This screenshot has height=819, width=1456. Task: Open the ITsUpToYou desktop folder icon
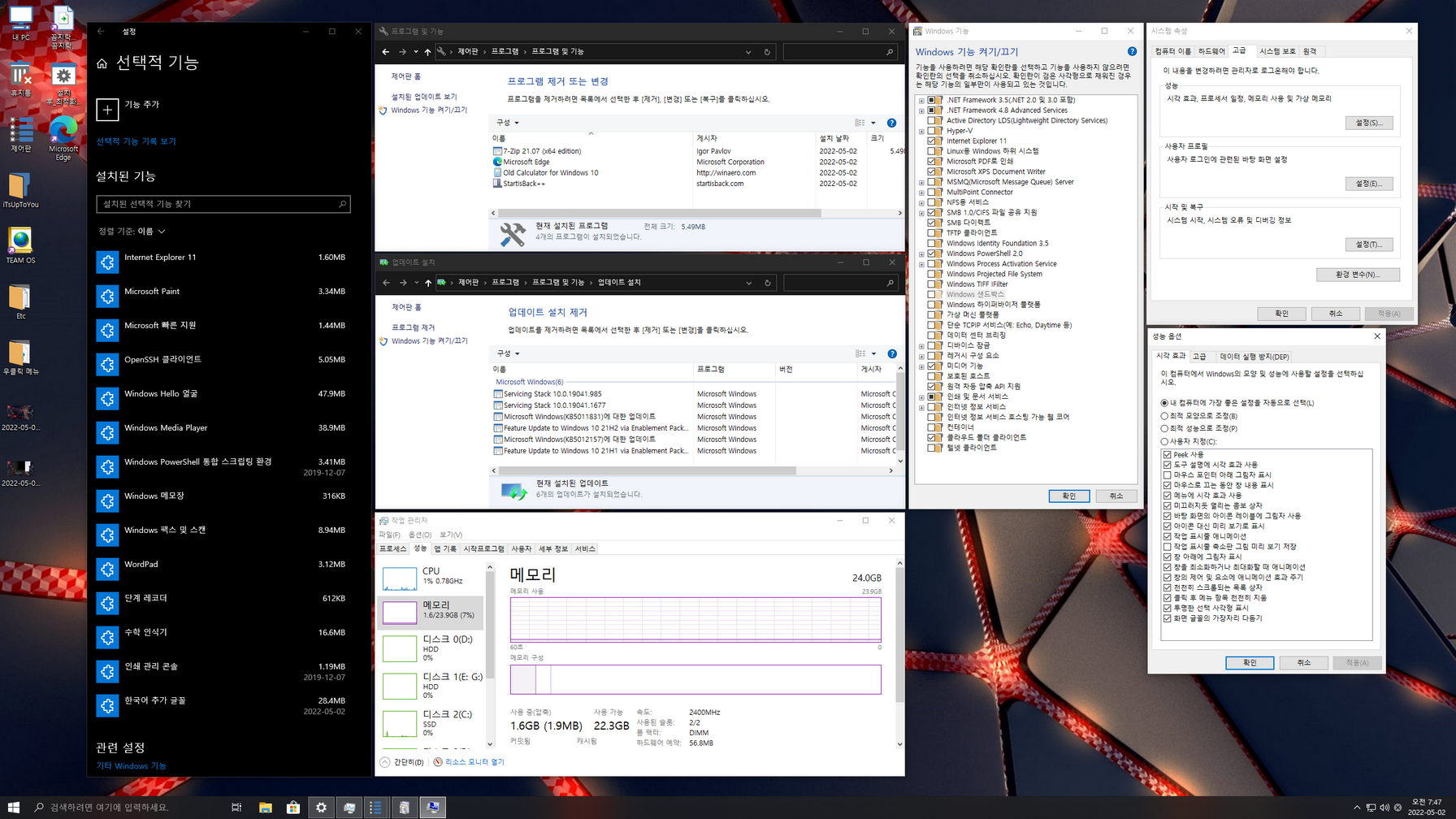[20, 191]
